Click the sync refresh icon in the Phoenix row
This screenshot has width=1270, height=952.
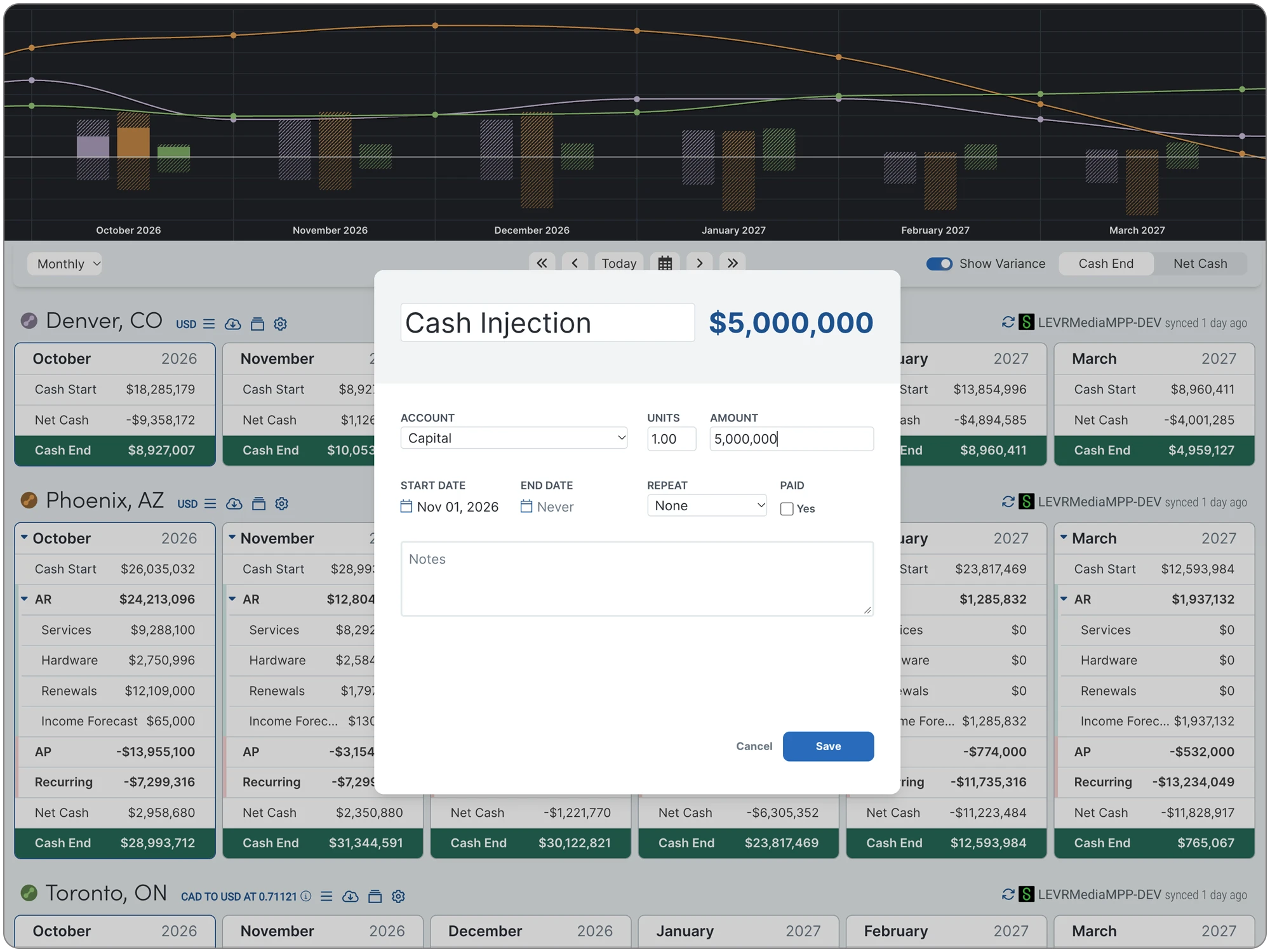tap(1008, 502)
